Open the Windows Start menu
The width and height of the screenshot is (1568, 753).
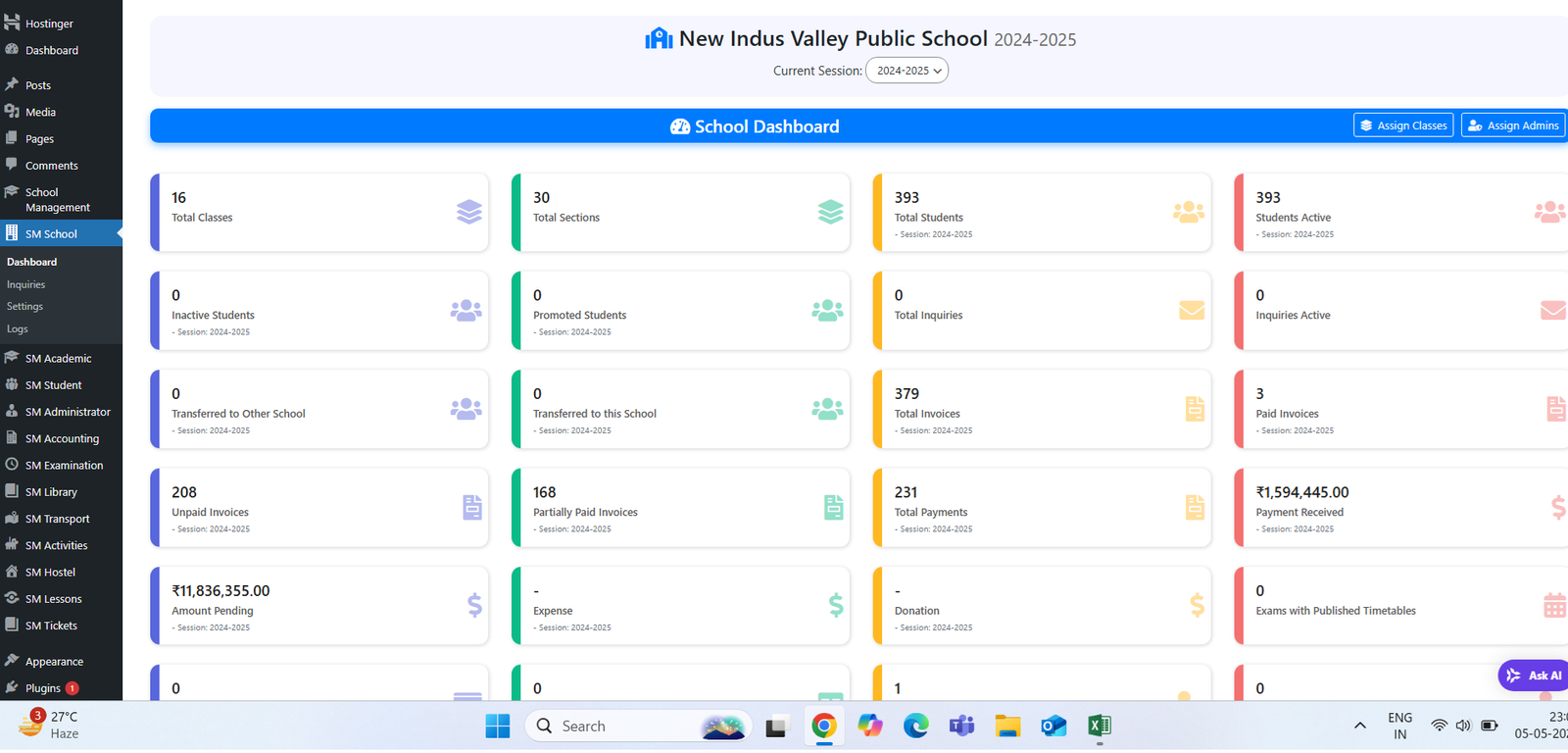pyautogui.click(x=498, y=726)
